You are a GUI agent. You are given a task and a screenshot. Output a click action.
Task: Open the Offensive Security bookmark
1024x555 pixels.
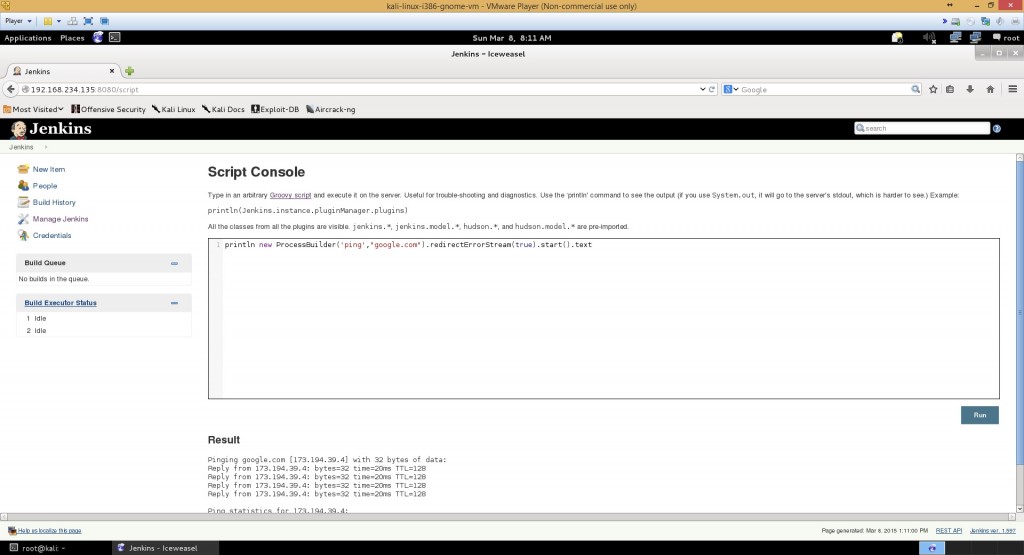108,109
